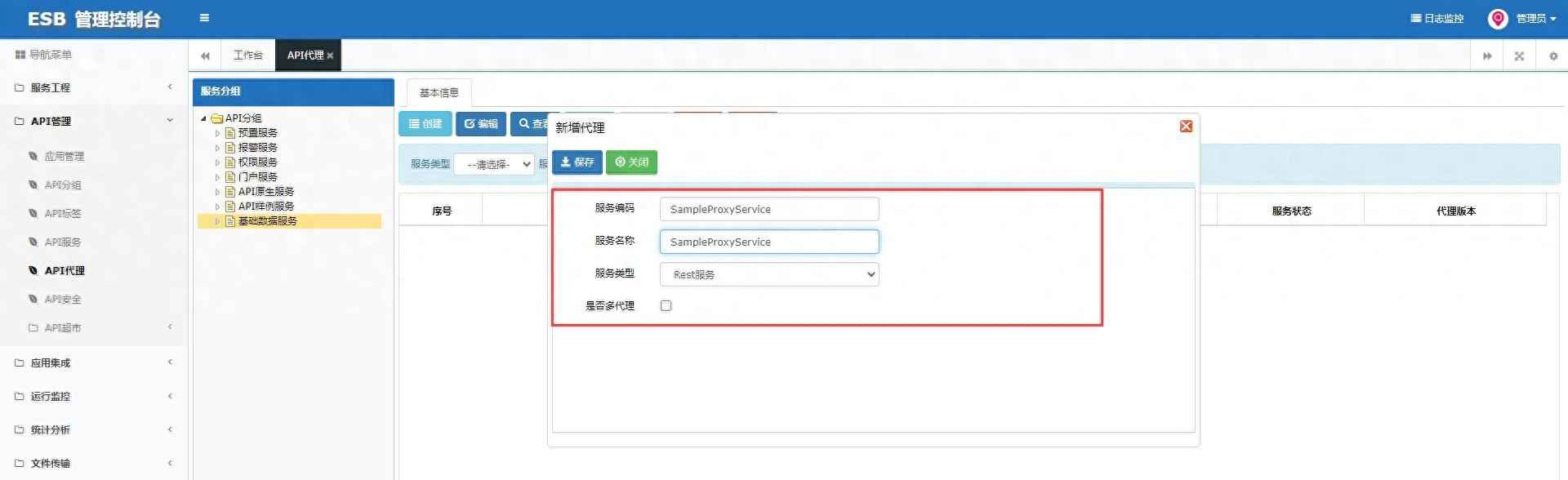This screenshot has height=480, width=1568.
Task: Open API分组 in the sidebar
Action: 62,184
